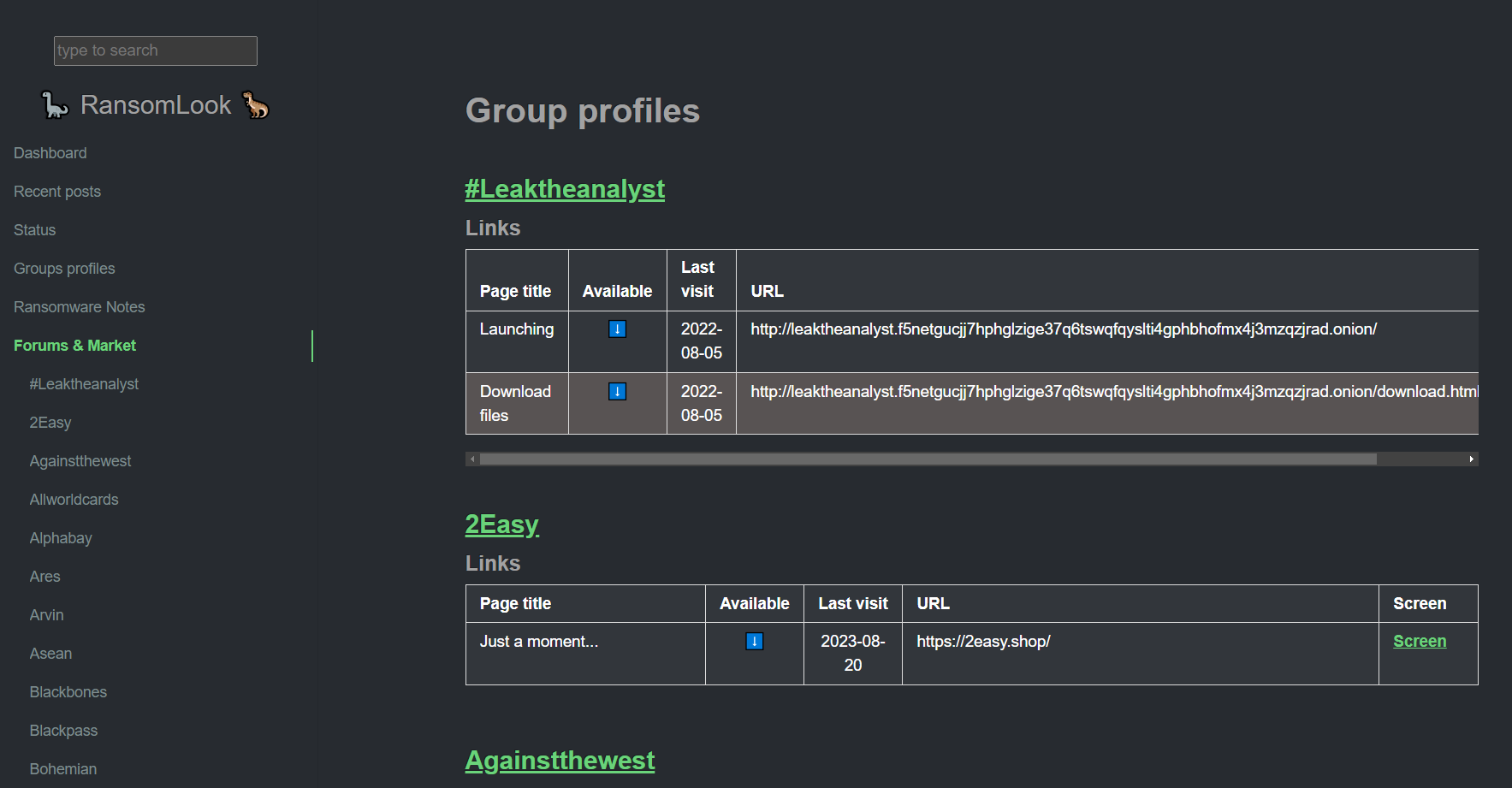The image size is (1512, 788).
Task: Click the last visit date in Download files row
Action: click(x=702, y=404)
